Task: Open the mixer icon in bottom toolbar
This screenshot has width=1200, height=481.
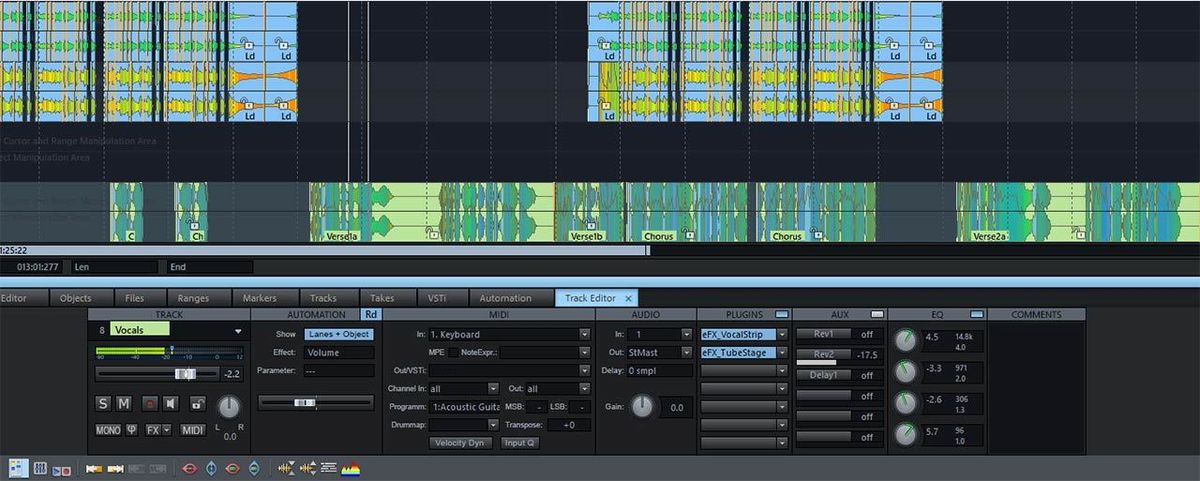Action: tap(41, 468)
